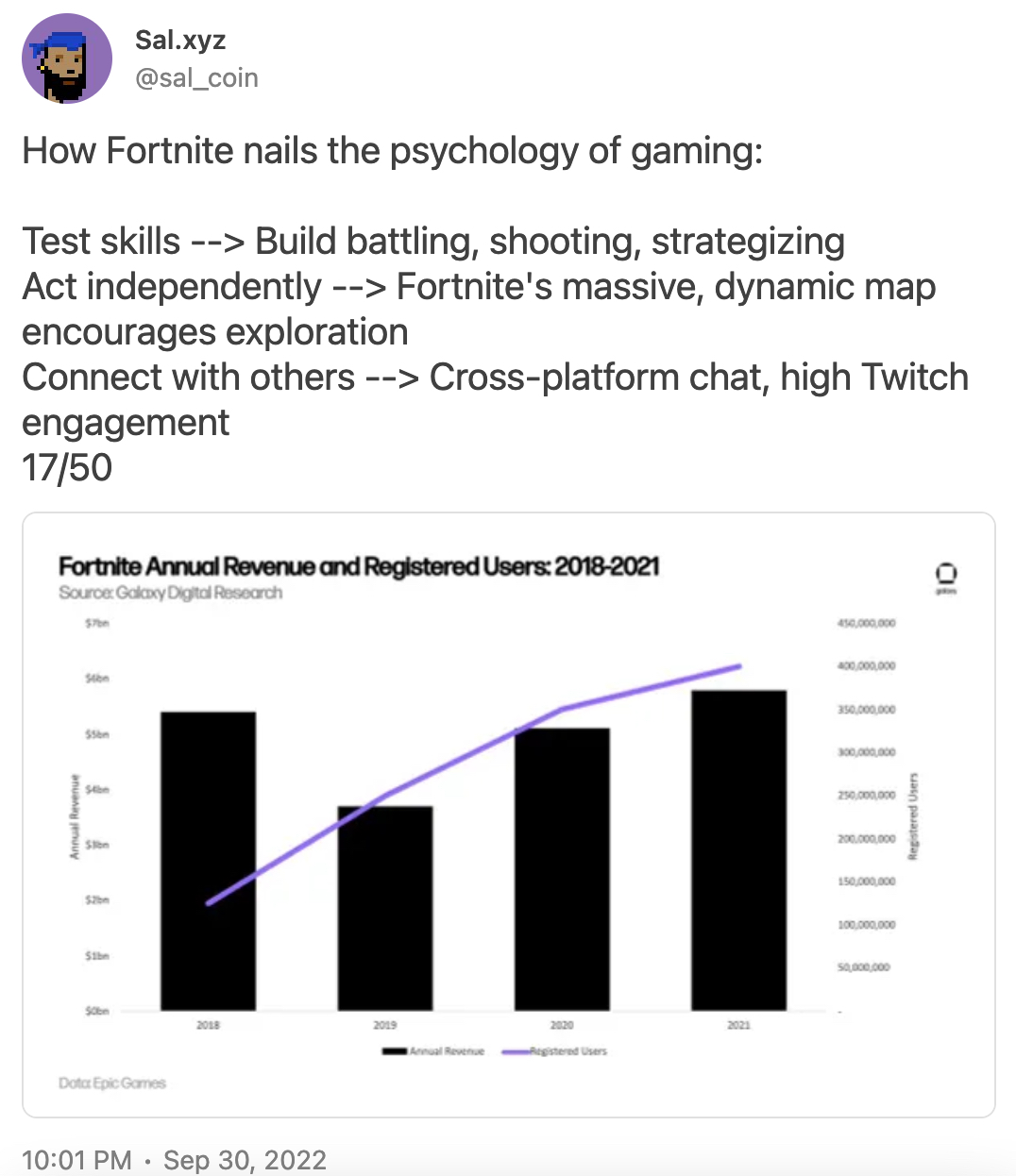The width and height of the screenshot is (1016, 1176).
Task: Click the Source: Galaxy Digital Research text
Action: point(171,593)
